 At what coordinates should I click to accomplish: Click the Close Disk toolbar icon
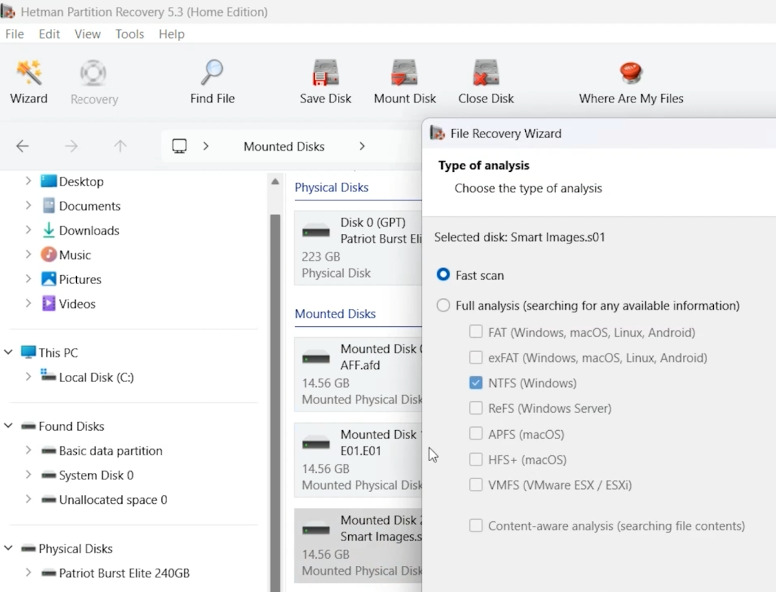pyautogui.click(x=485, y=73)
